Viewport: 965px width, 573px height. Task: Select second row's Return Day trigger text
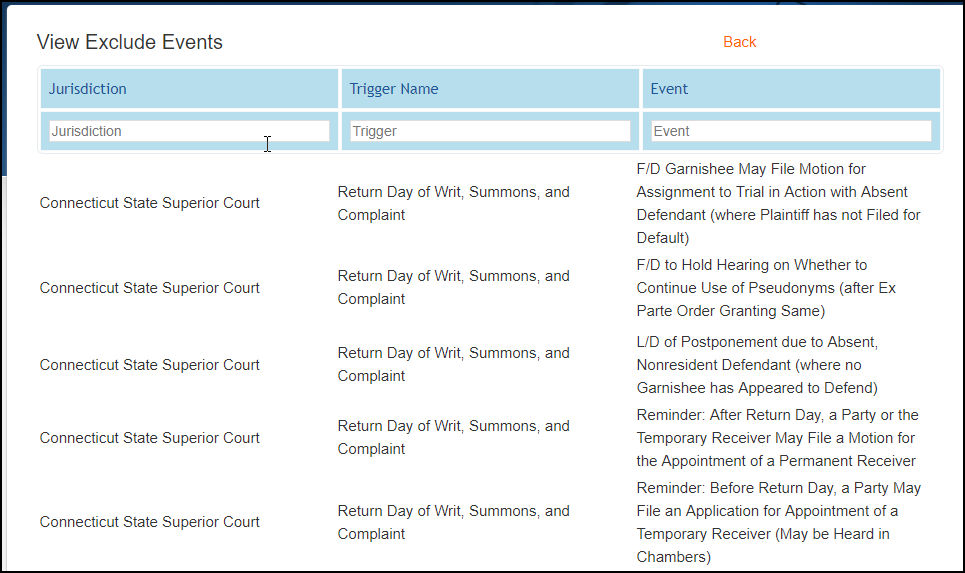(x=454, y=287)
